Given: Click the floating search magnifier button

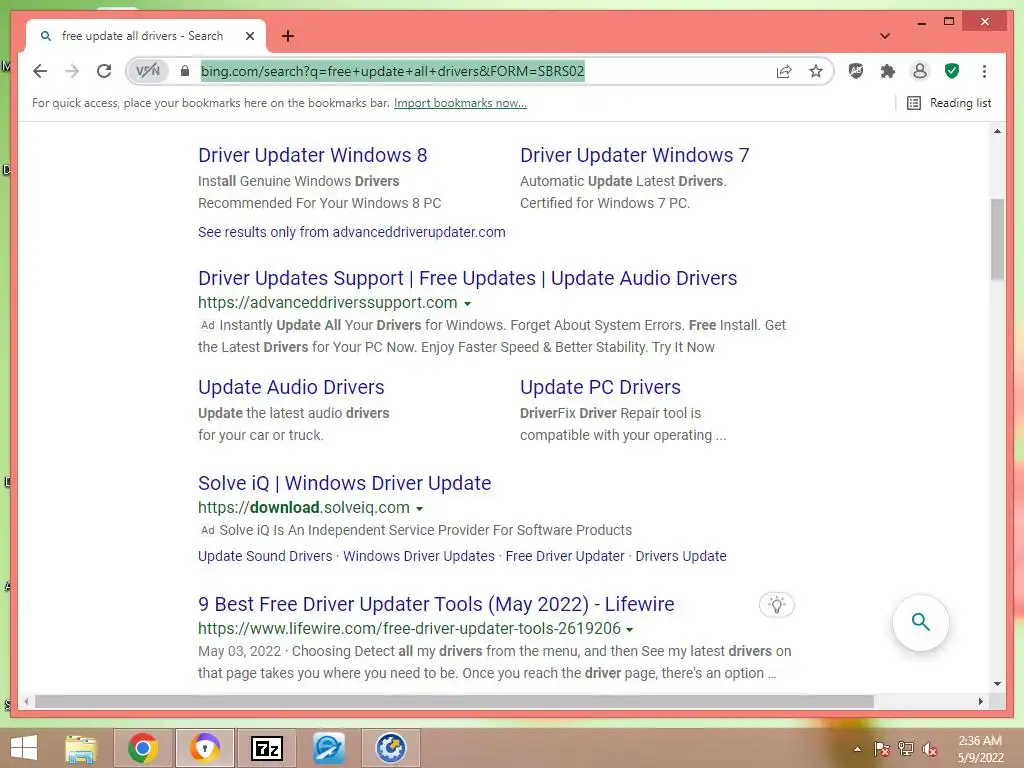Looking at the screenshot, I should click(x=920, y=622).
